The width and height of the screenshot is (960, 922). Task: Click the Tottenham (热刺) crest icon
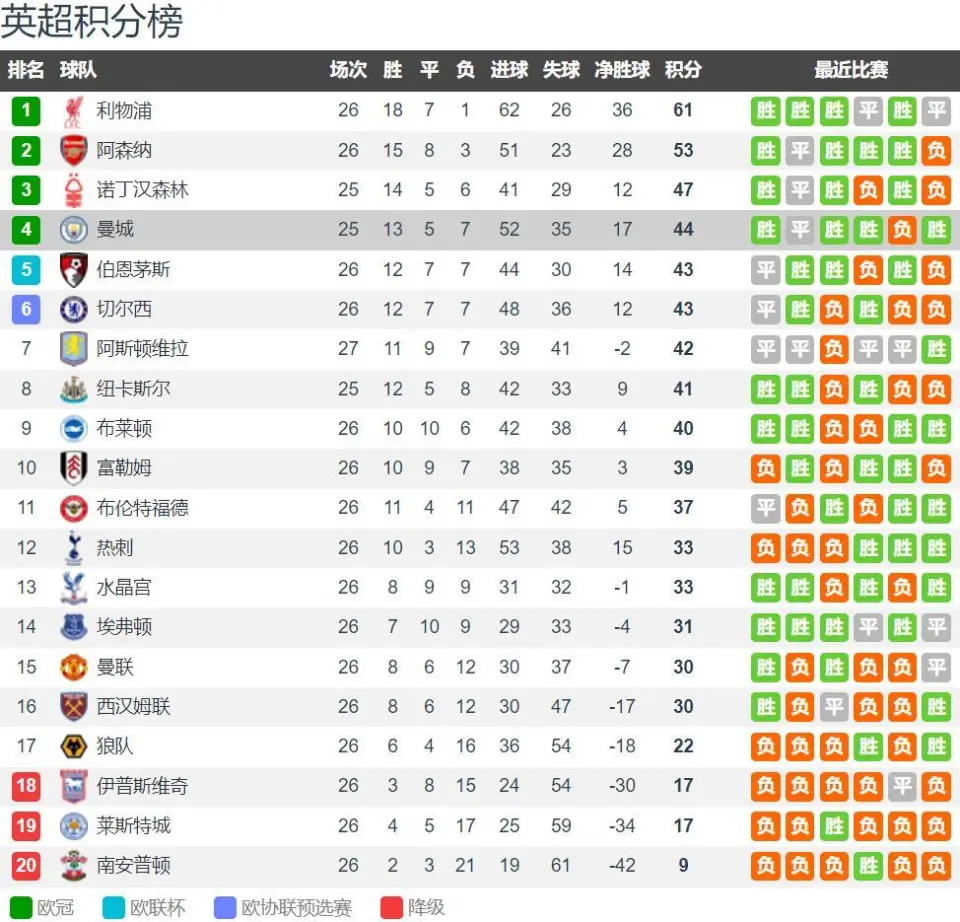pos(73,547)
